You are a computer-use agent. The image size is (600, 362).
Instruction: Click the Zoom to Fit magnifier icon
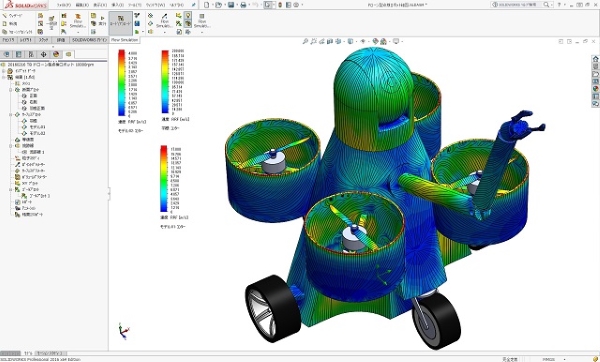coord(305,41)
